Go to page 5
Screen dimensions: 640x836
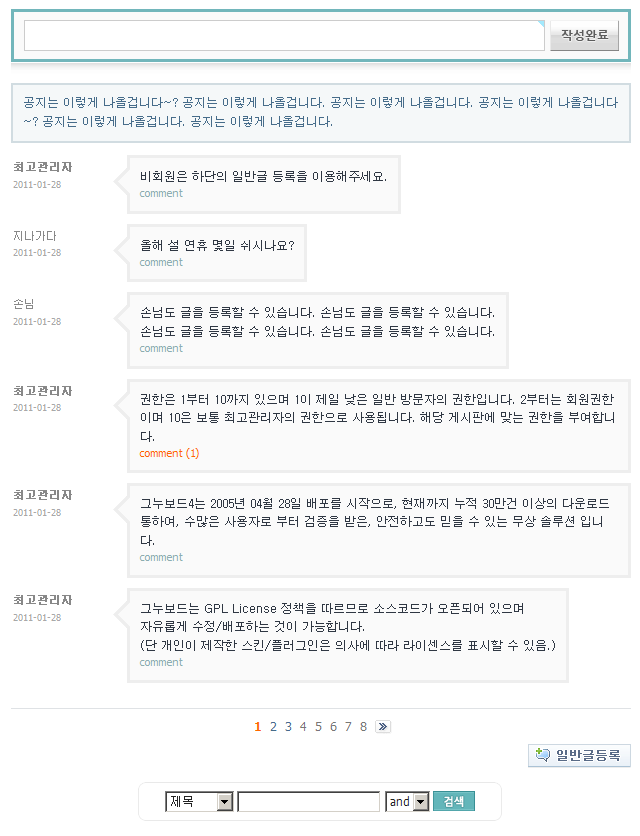[318, 727]
